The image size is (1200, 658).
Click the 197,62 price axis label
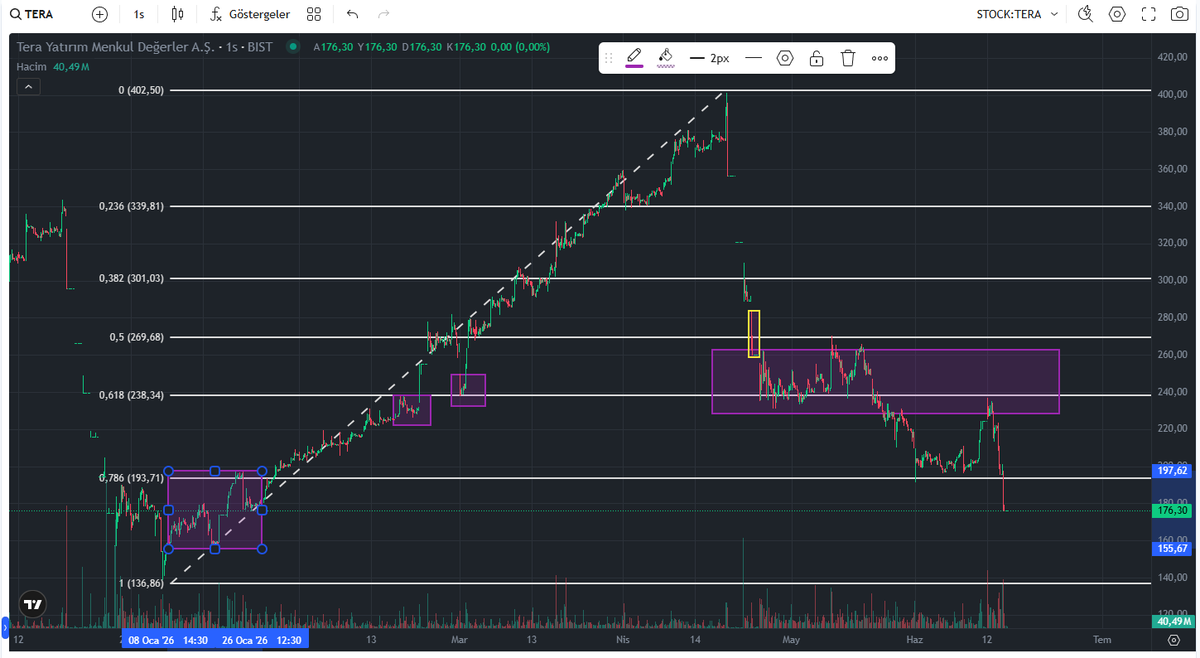tap(1171, 470)
